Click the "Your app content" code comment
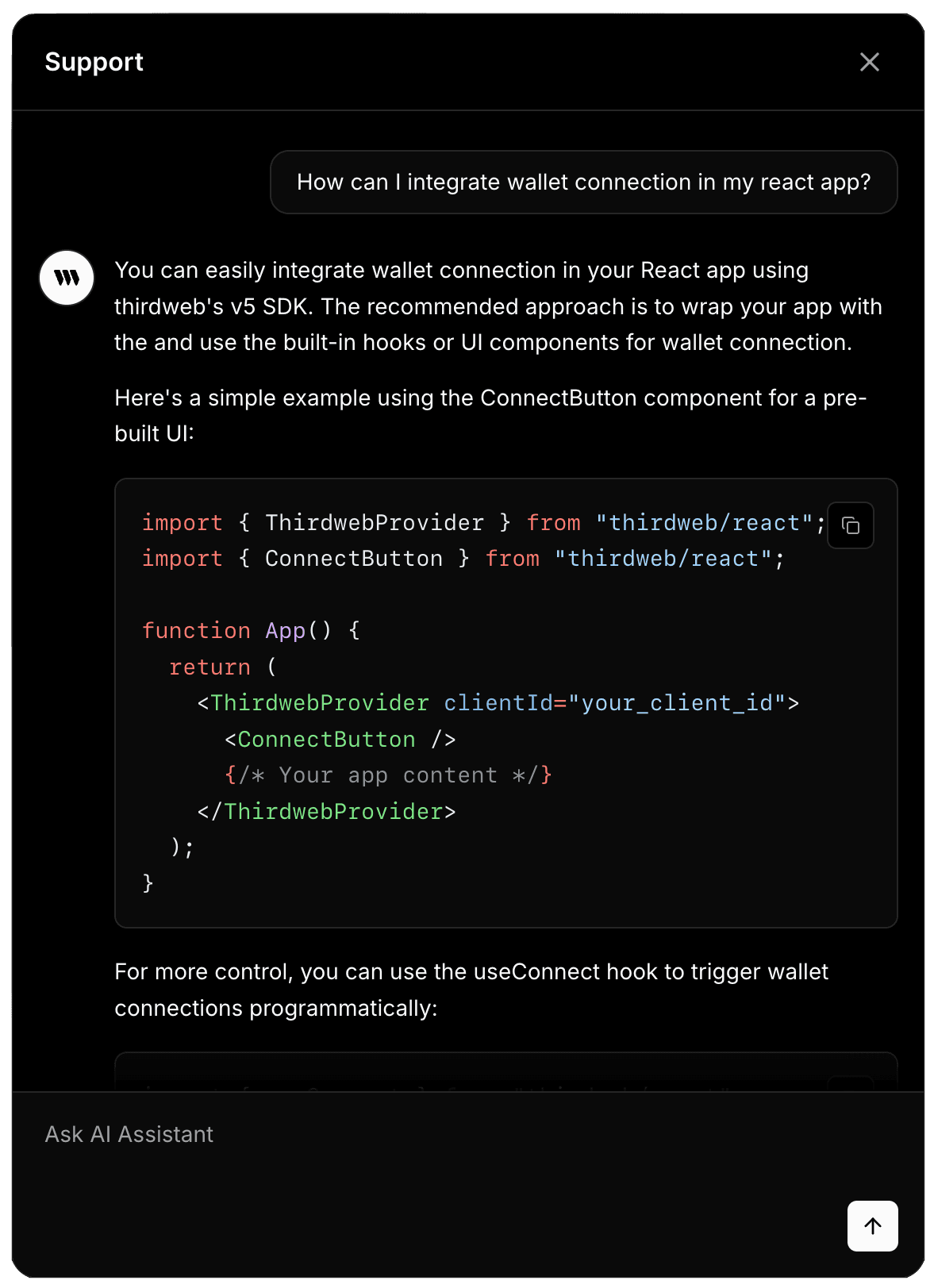934x1288 pixels. coord(387,775)
